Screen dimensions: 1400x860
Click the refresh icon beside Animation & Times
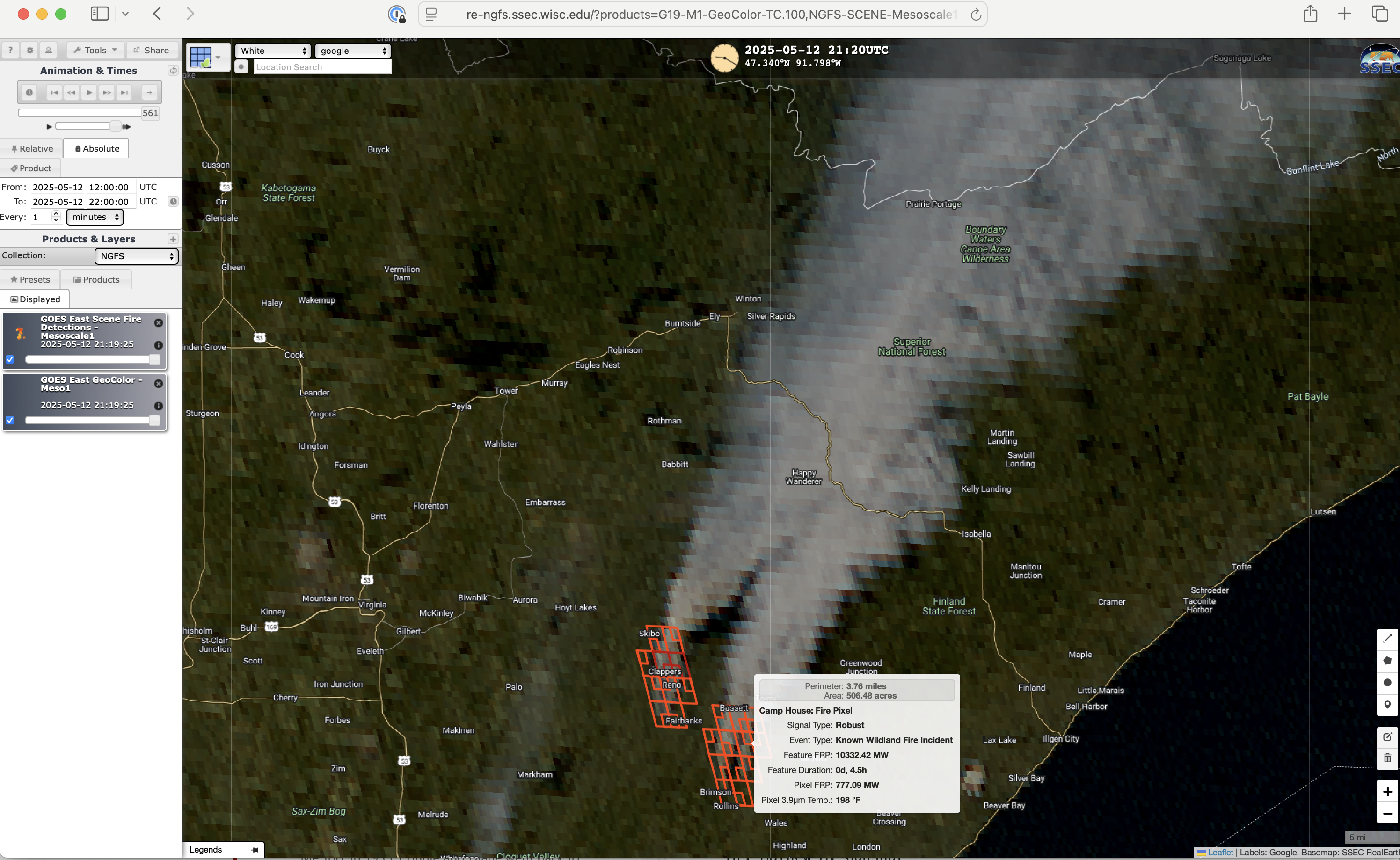click(173, 71)
